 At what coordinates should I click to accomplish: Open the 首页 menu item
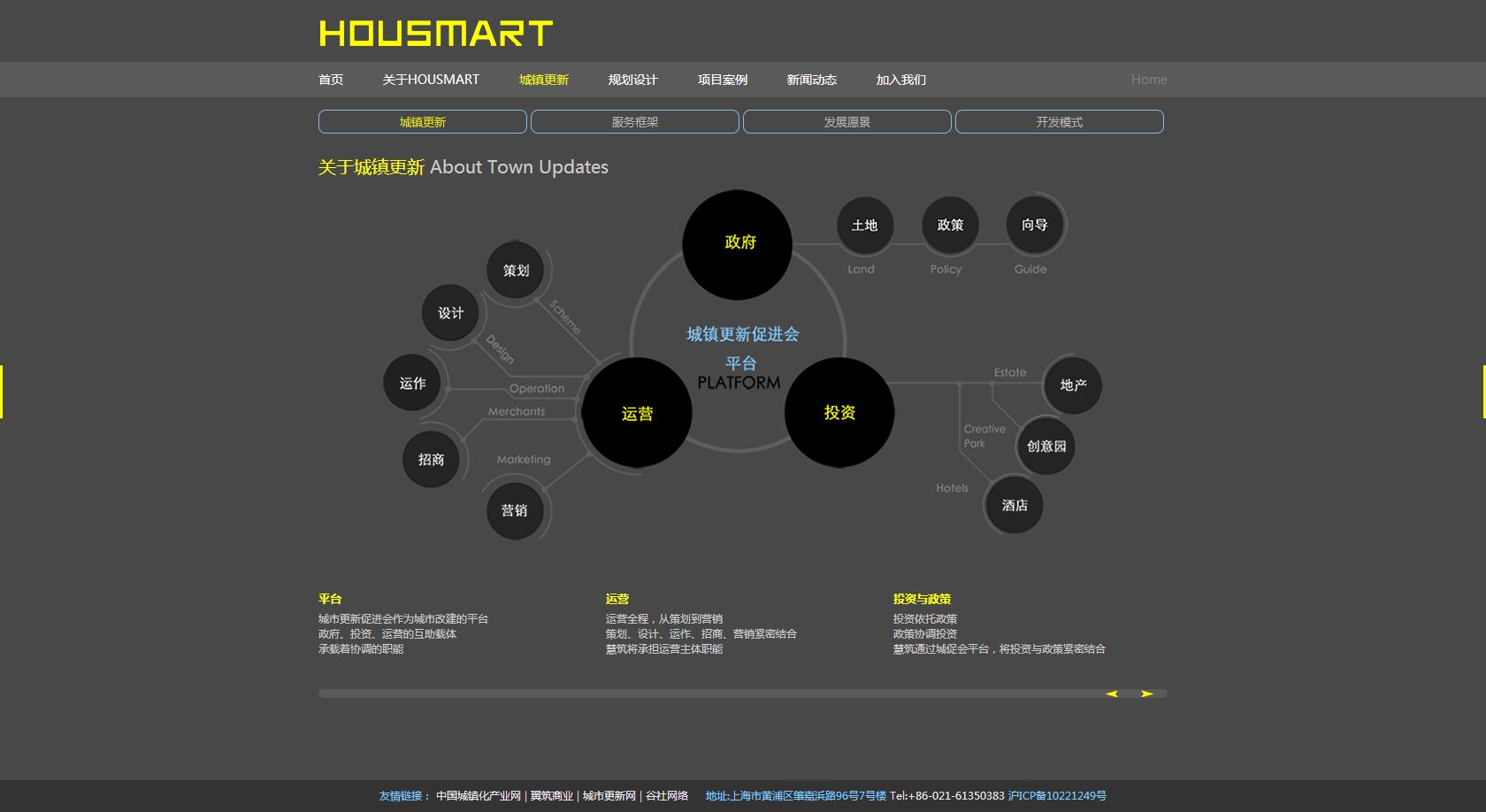coord(331,80)
